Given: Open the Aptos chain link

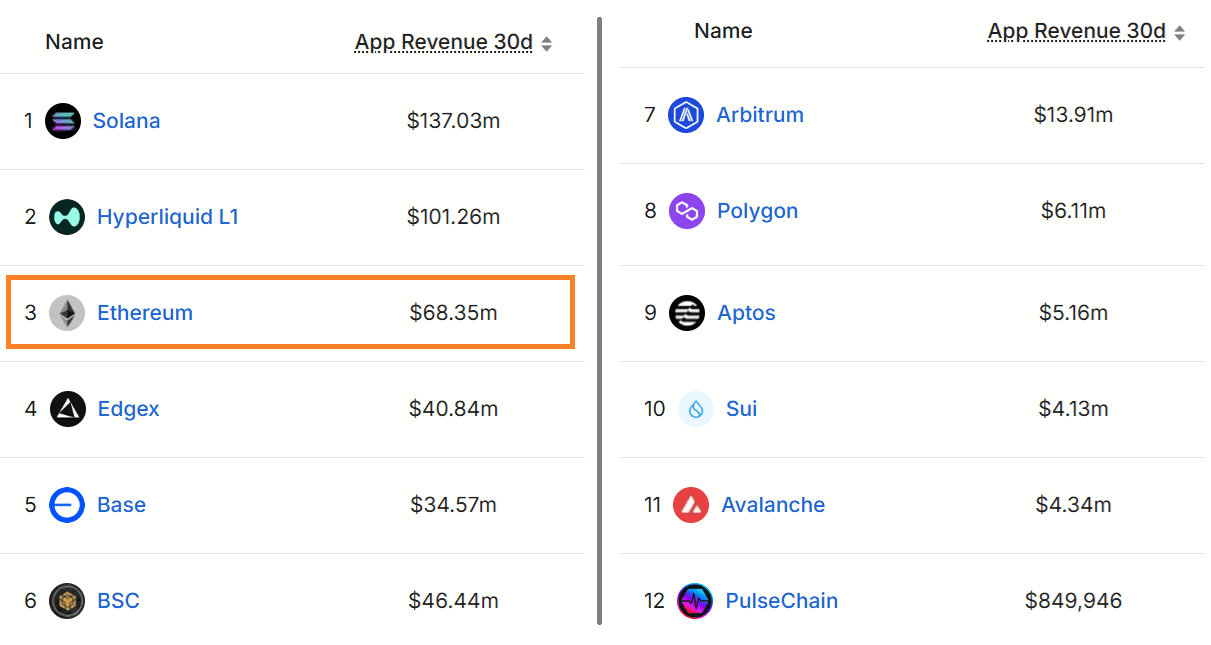Looking at the screenshot, I should click(x=746, y=313).
